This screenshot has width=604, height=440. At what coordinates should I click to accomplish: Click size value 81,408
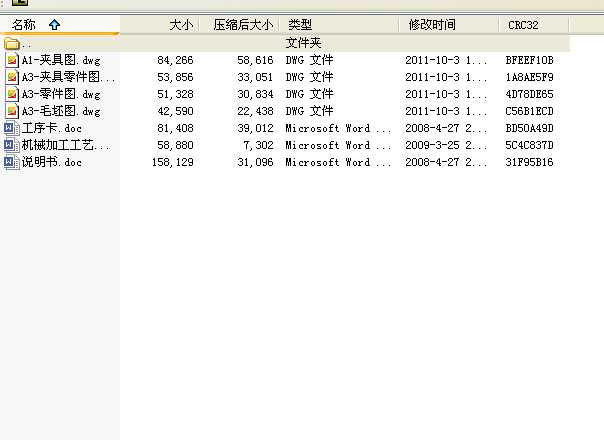(x=175, y=128)
